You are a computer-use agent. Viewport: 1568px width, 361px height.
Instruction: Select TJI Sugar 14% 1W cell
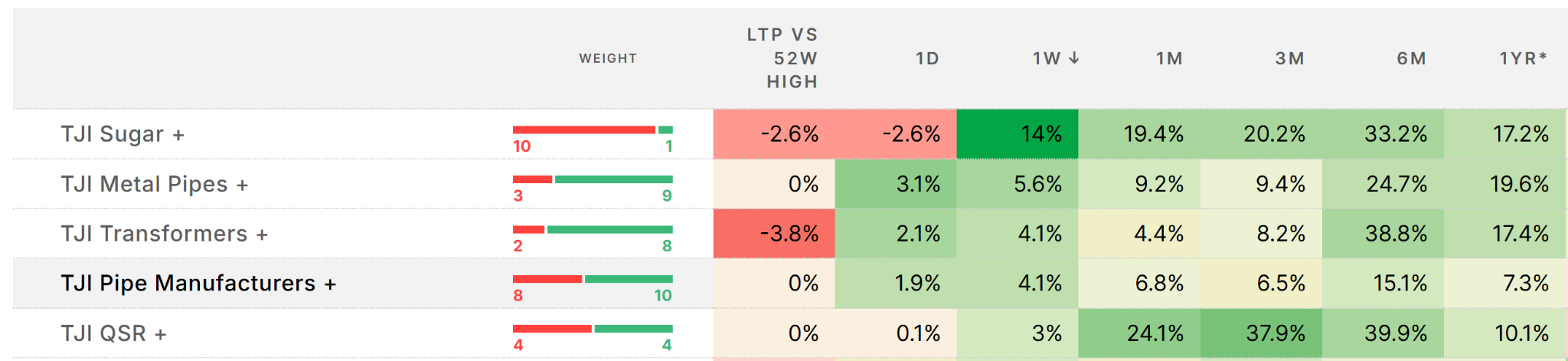click(x=1018, y=134)
